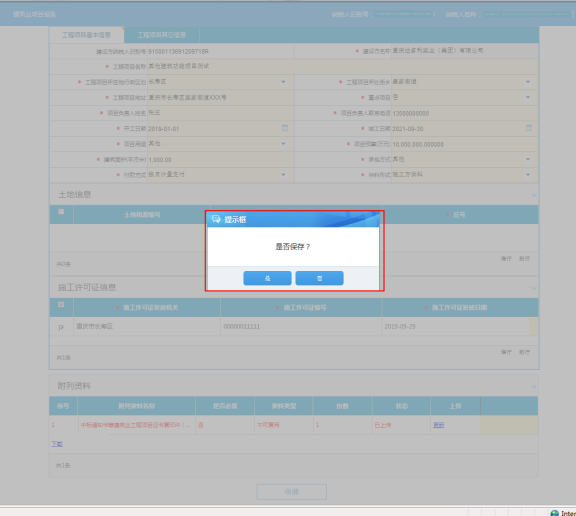
Task: Toggle select-all checkbox in 土地信息 table header
Action: (61, 212)
